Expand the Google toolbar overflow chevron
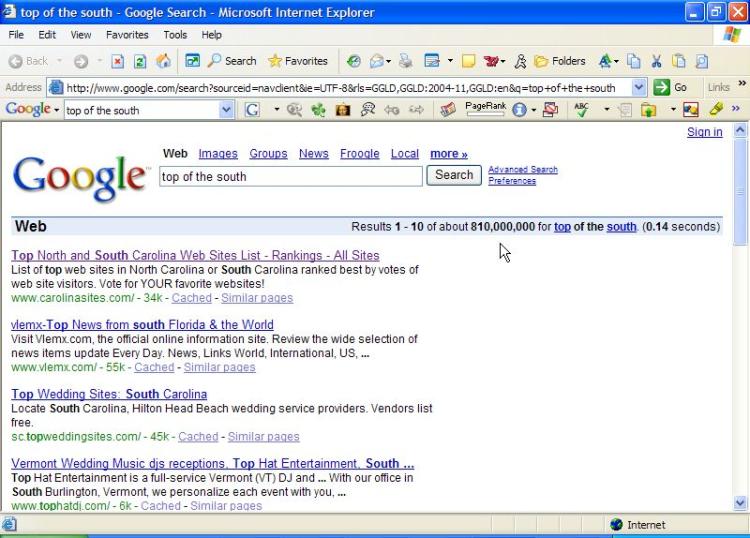 point(736,109)
